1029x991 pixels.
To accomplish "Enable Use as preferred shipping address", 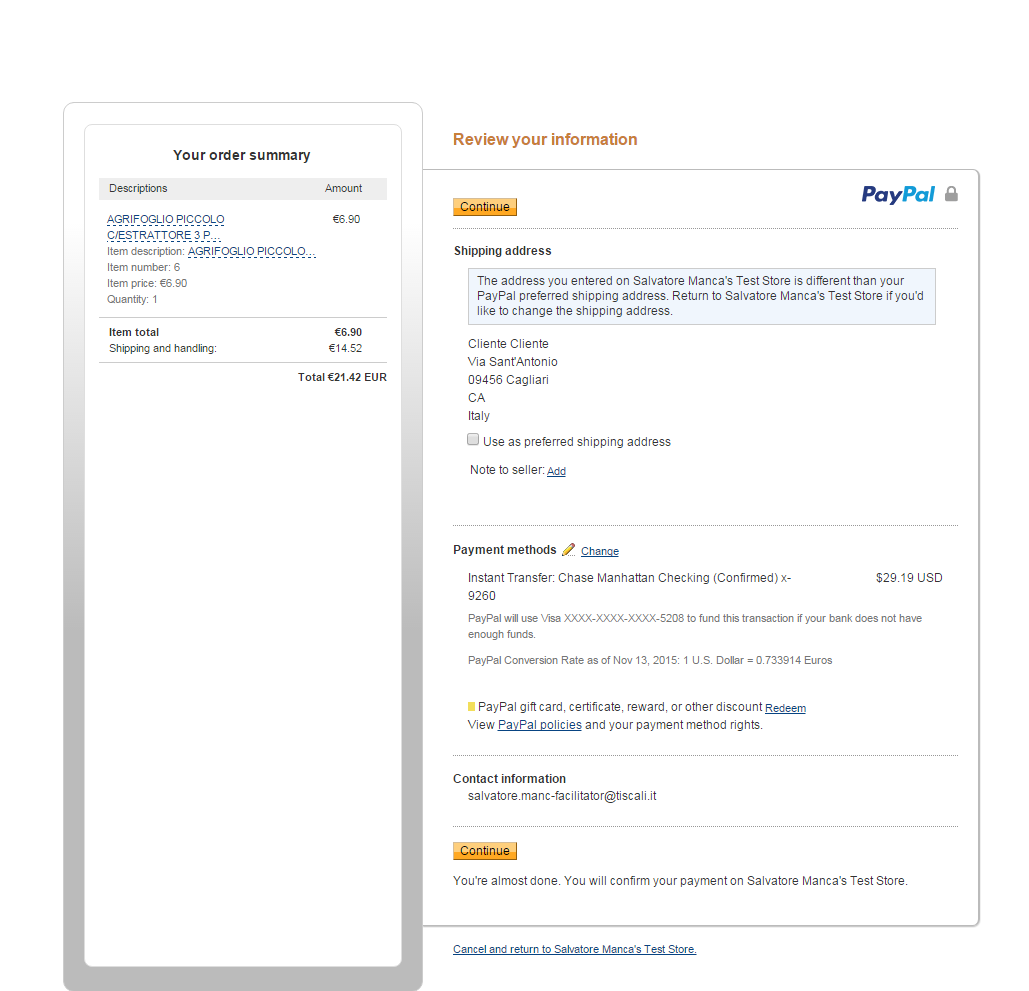I will [473, 440].
